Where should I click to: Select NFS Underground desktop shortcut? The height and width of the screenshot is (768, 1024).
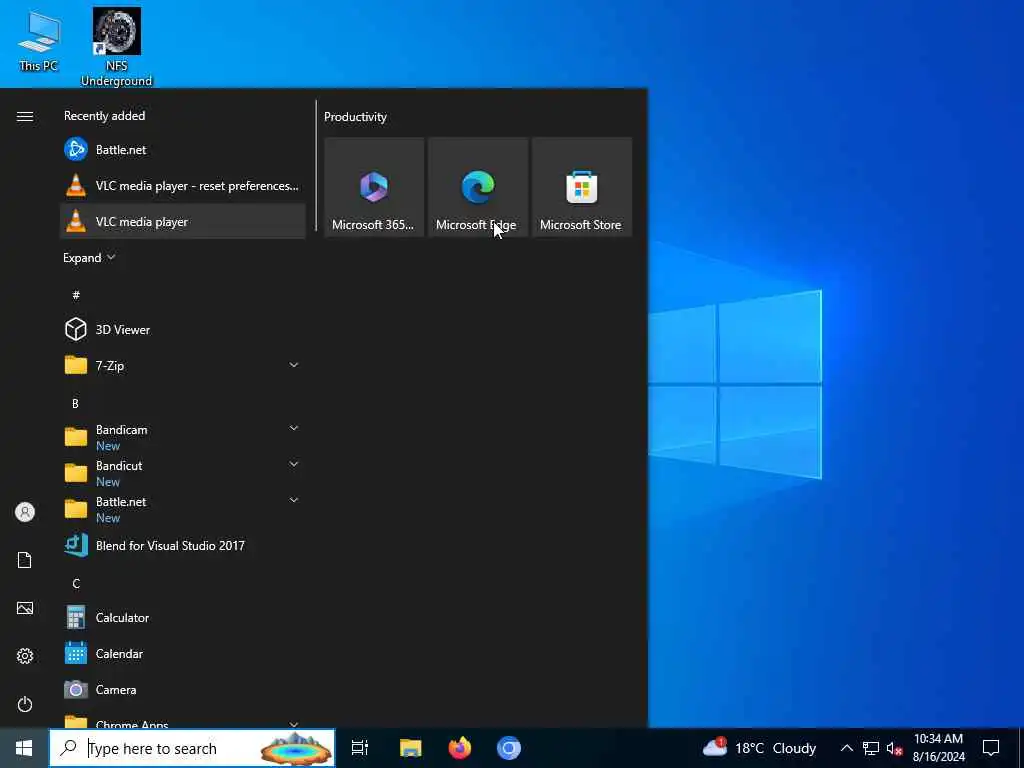click(x=116, y=47)
